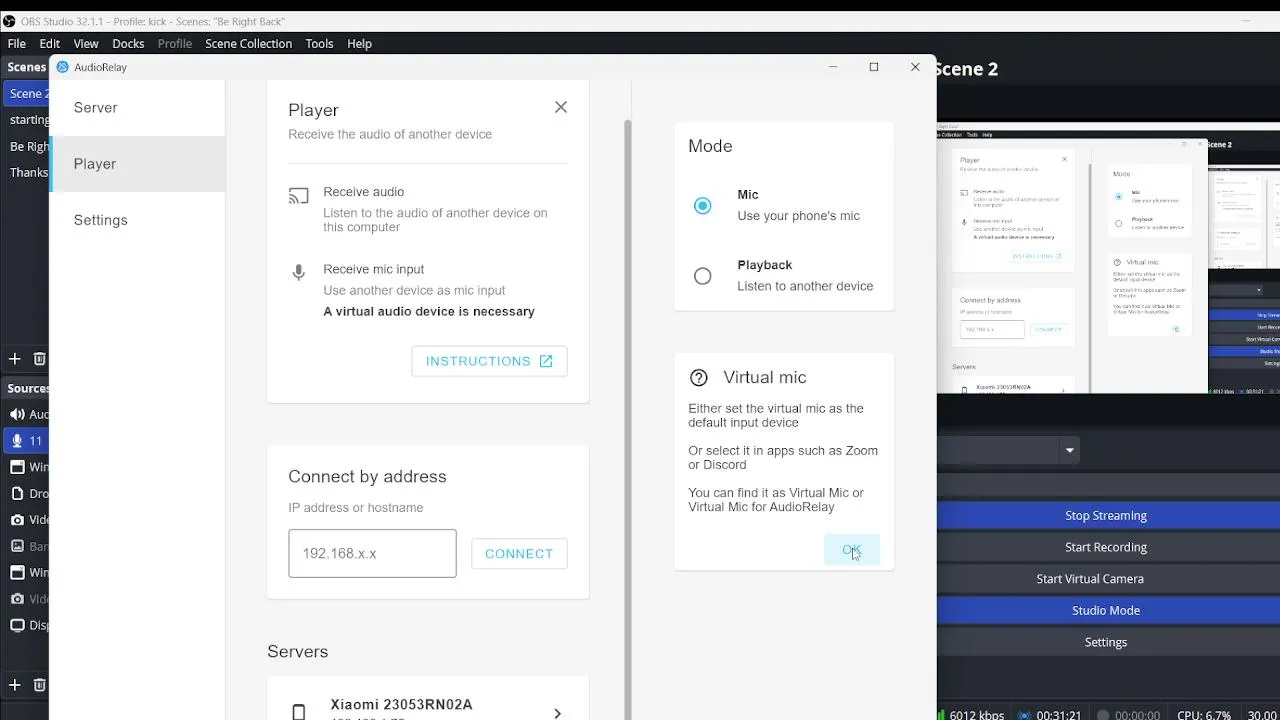Click the recording dot icon beside 00:00:00
Image resolution: width=1280 pixels, height=720 pixels.
coord(1103,715)
